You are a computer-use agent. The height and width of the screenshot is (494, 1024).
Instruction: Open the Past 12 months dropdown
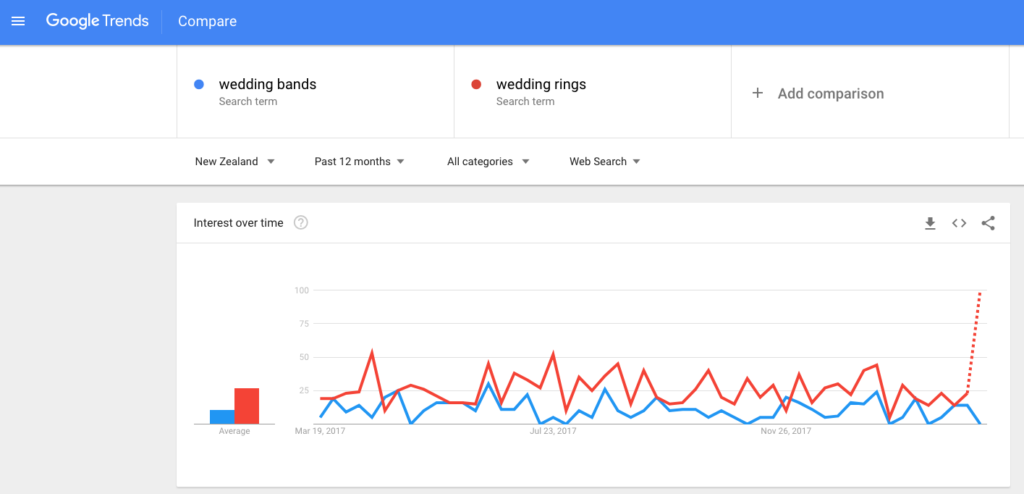pyautogui.click(x=359, y=161)
